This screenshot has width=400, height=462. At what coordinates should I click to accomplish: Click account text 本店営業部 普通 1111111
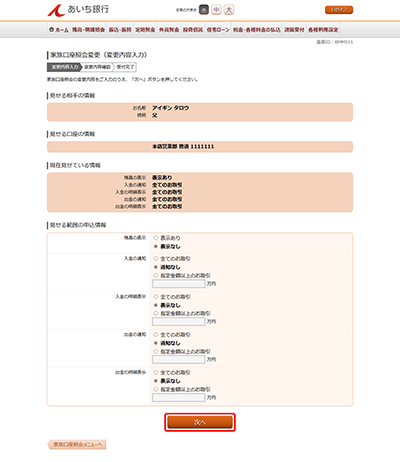[183, 147]
